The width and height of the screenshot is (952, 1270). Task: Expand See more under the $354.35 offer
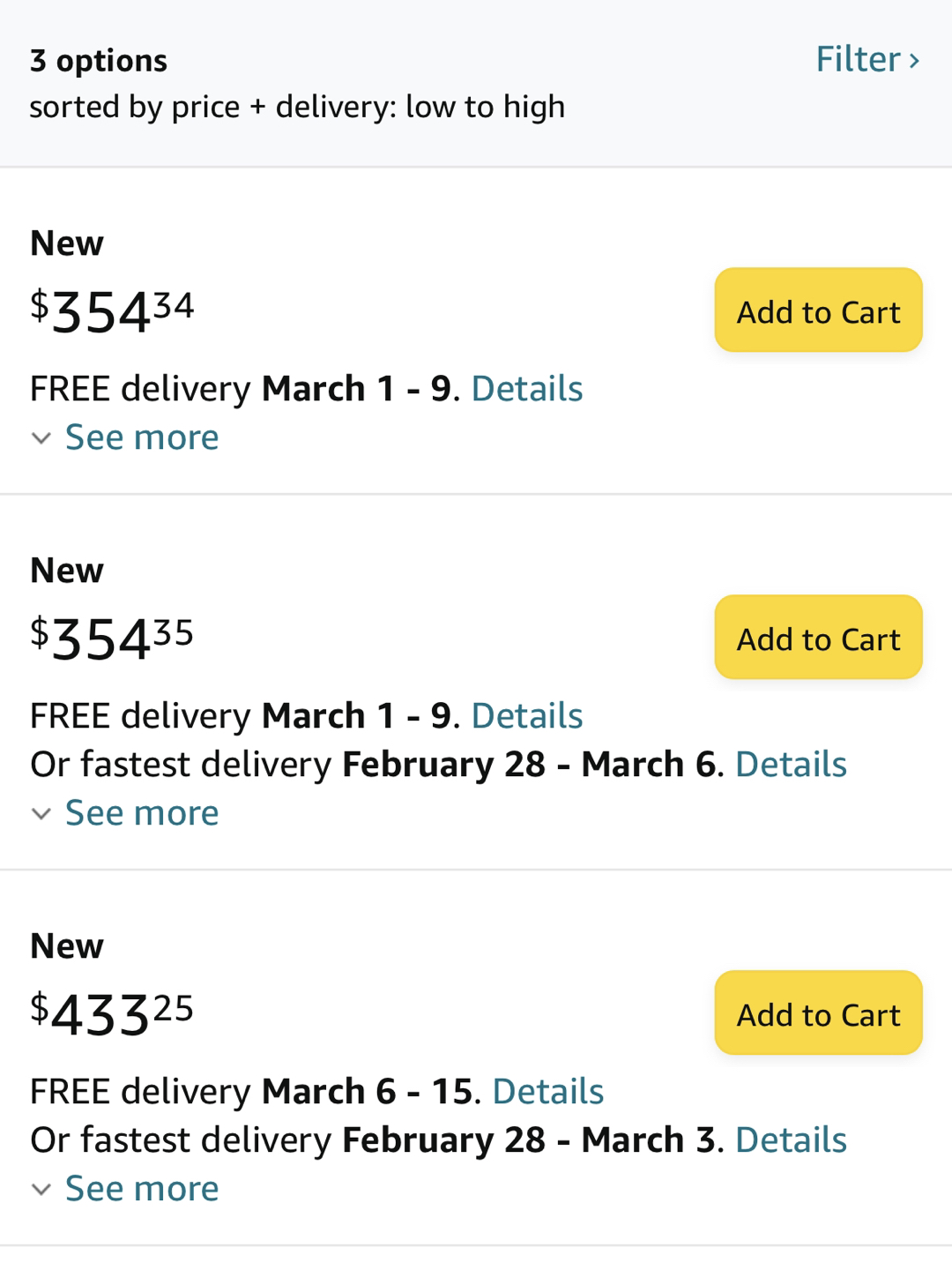tap(142, 813)
